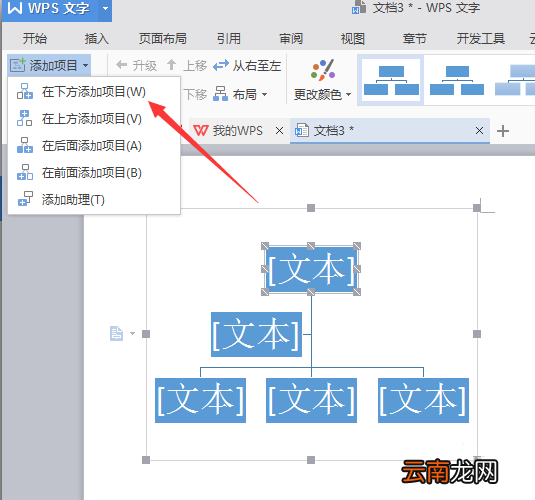Click the WPS 文字 application button
Screen dimensions: 535x500
50,8
